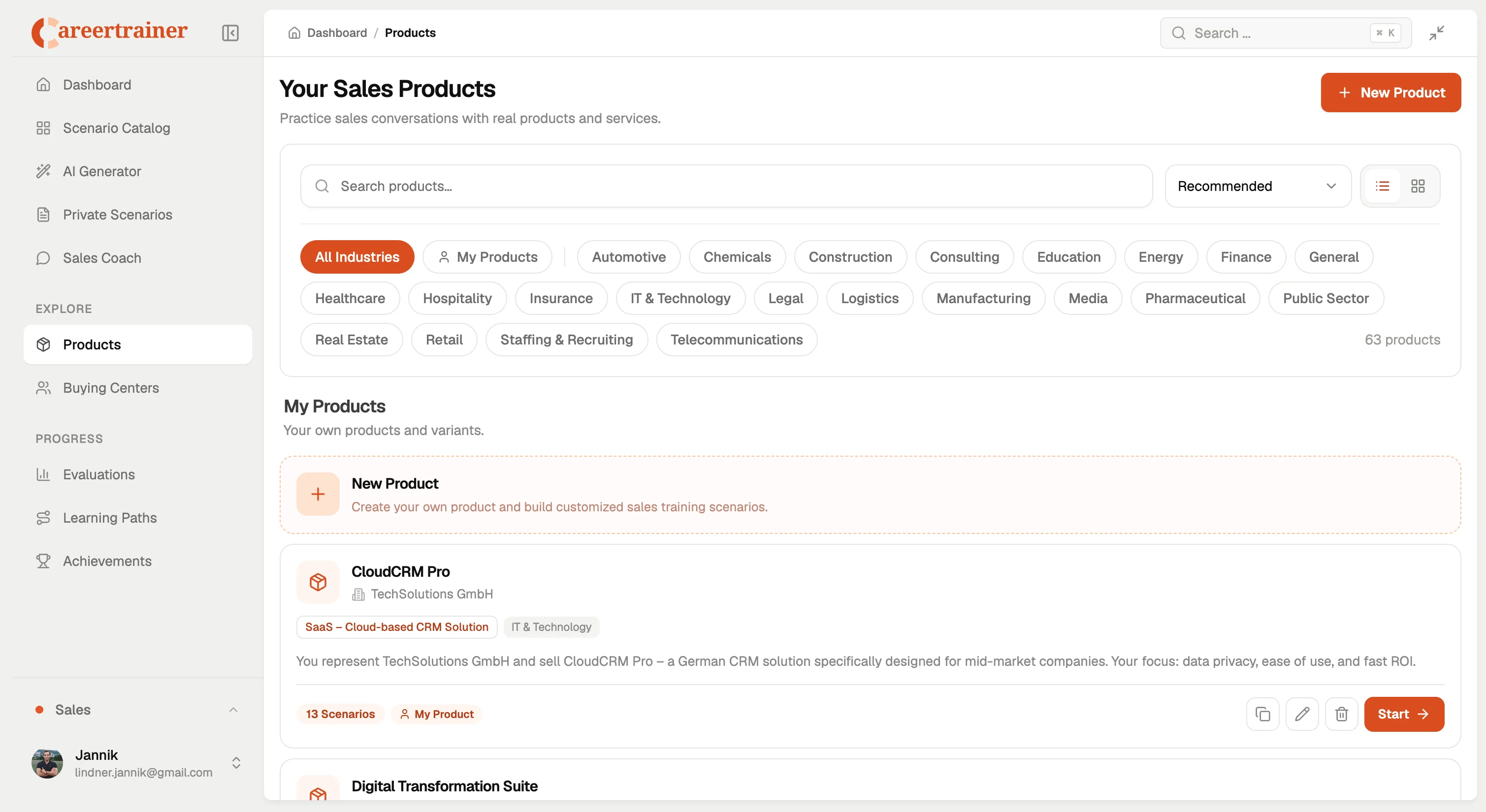Open Sales Coach
The width and height of the screenshot is (1486, 812).
(137, 258)
